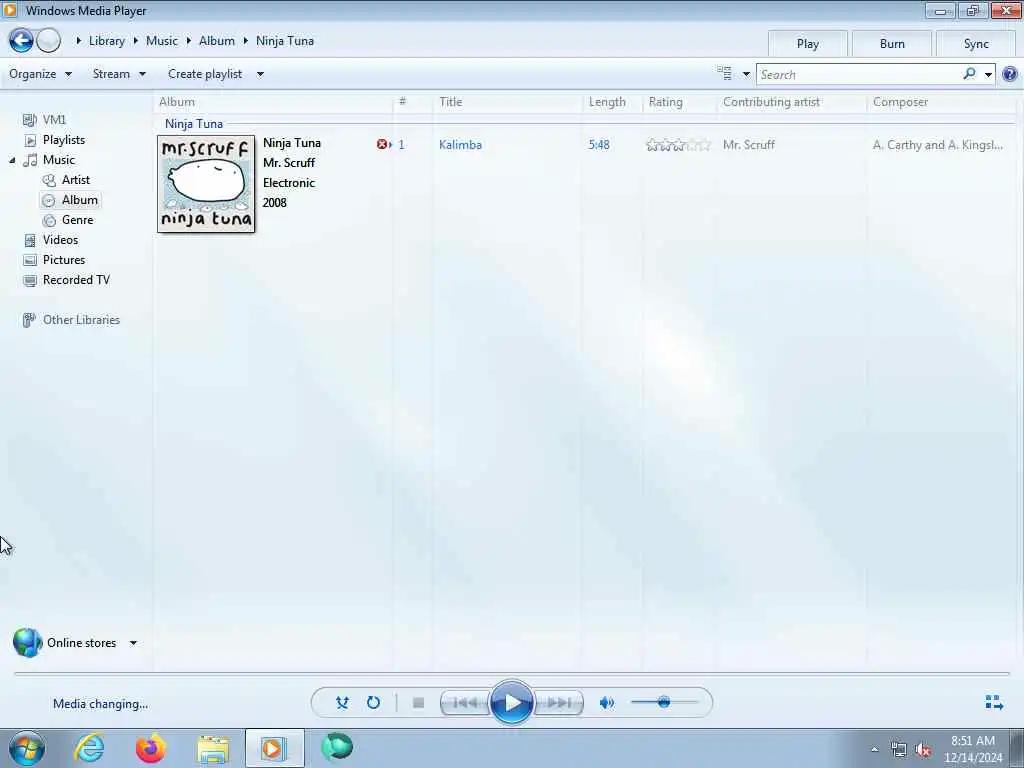Skip to next track
Viewport: 1024px width, 768px height.
(x=558, y=703)
